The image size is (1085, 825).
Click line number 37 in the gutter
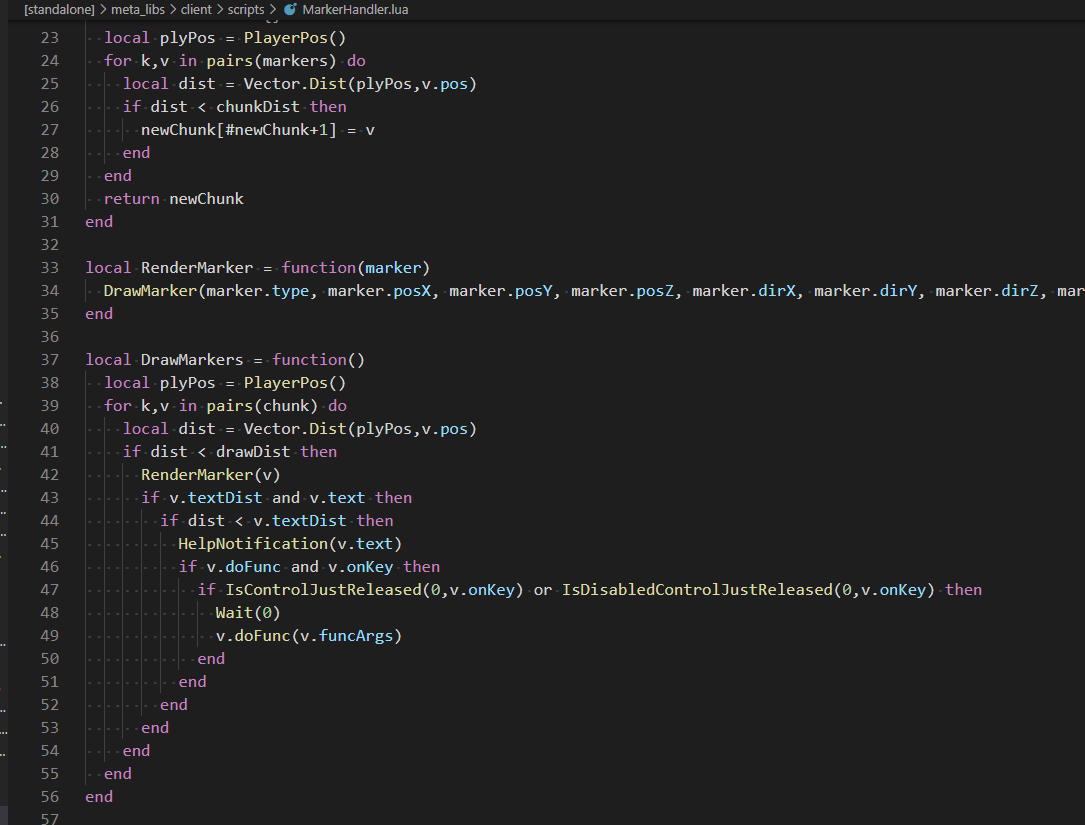point(50,360)
